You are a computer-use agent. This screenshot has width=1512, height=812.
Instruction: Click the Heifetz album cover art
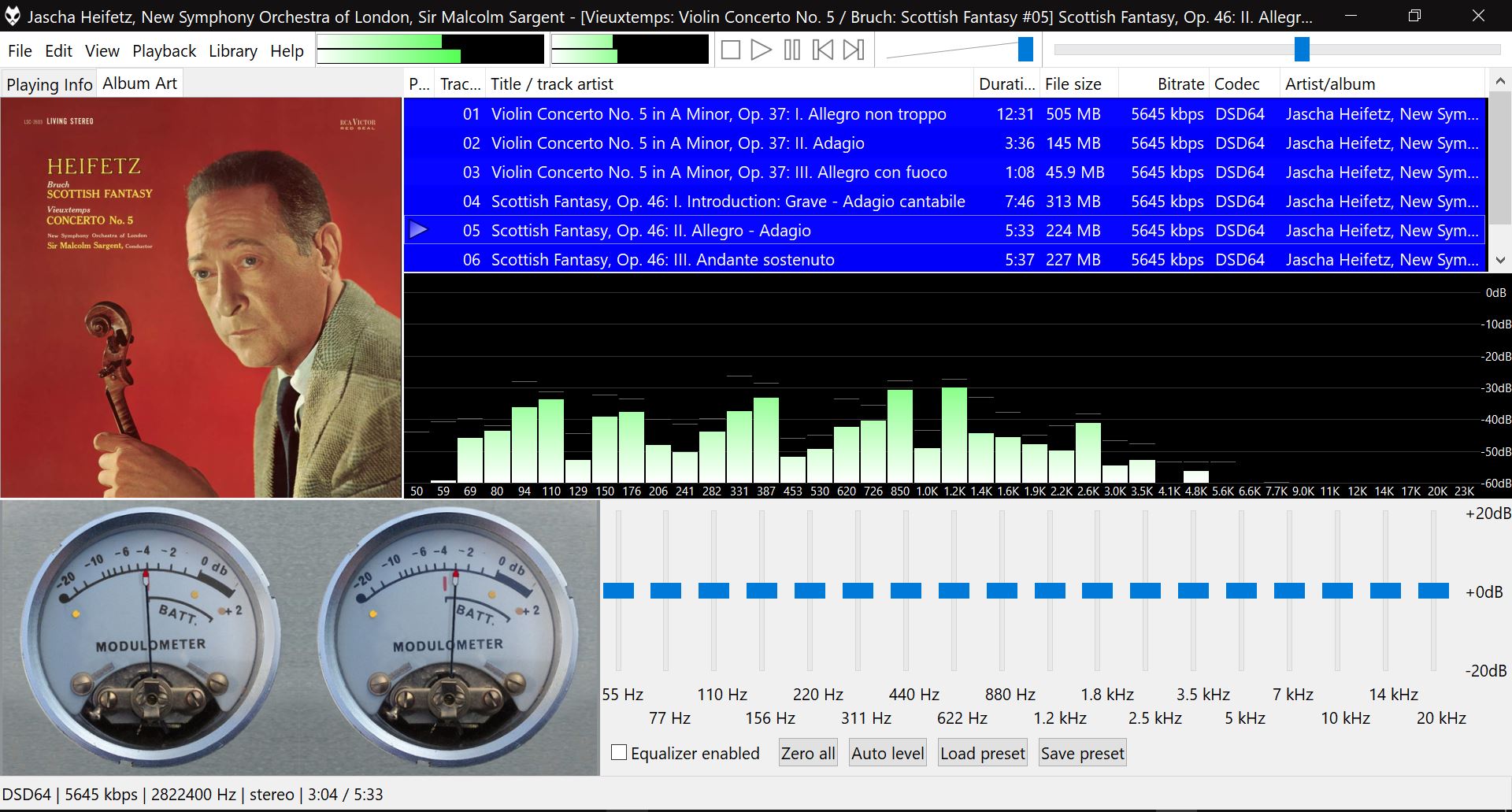(x=201, y=298)
